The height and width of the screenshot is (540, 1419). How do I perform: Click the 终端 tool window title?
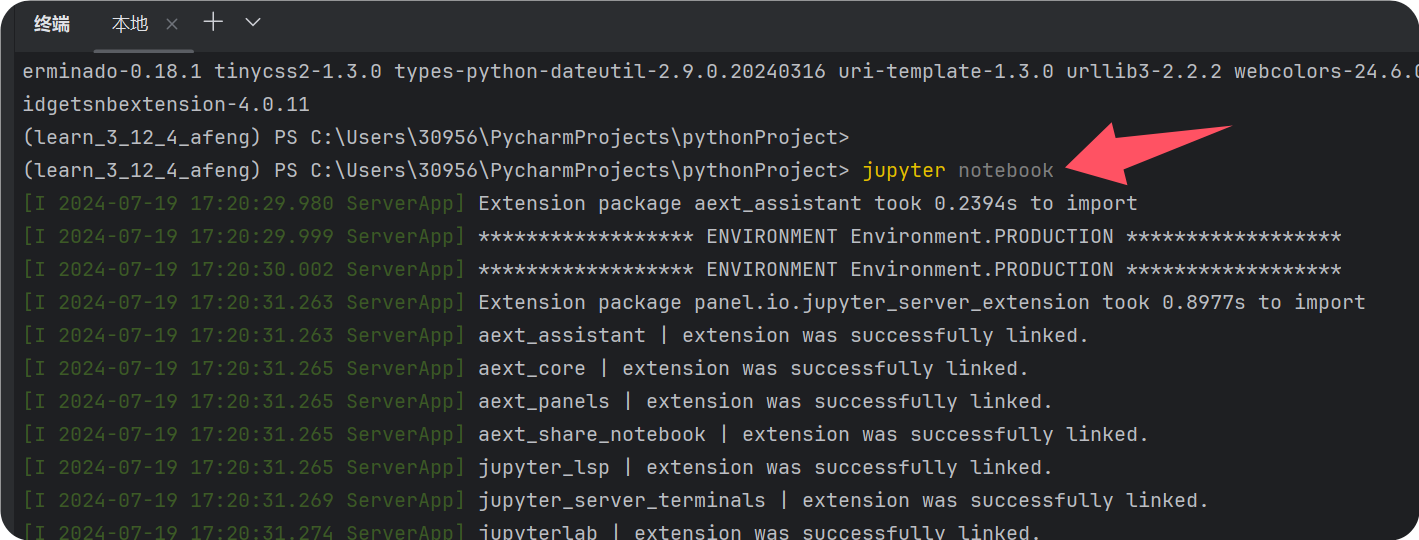coord(52,23)
